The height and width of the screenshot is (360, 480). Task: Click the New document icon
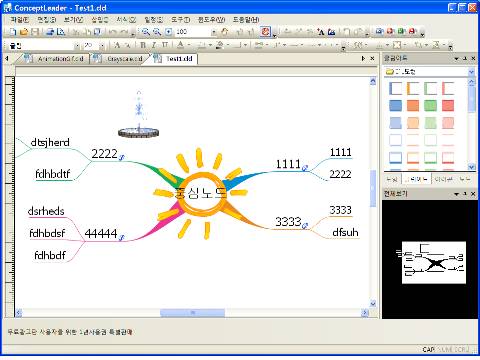pyautogui.click(x=13, y=32)
